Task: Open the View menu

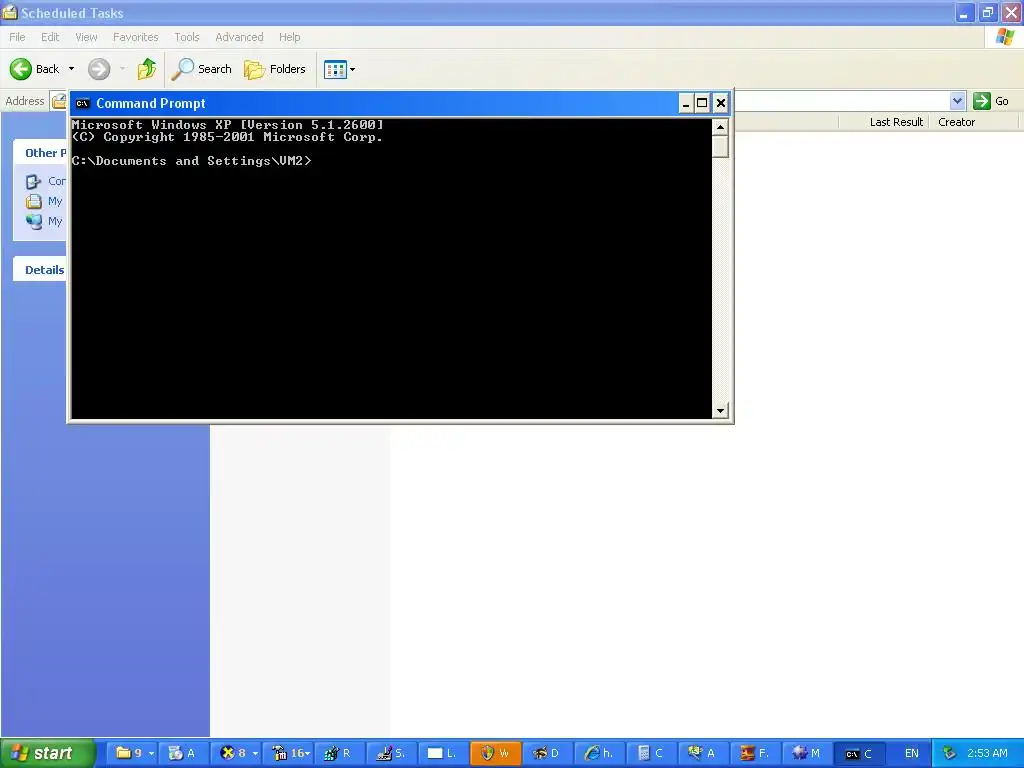Action: [86, 37]
